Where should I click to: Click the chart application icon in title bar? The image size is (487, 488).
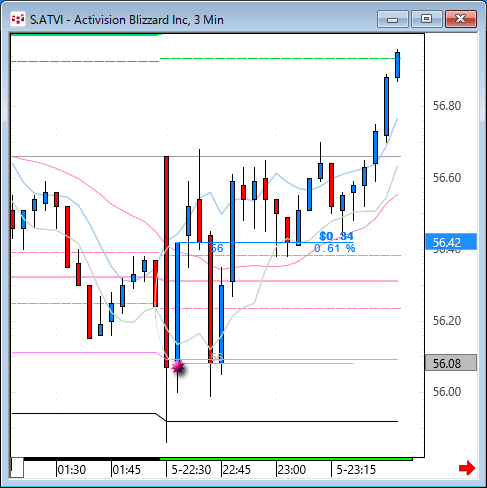coord(18,19)
